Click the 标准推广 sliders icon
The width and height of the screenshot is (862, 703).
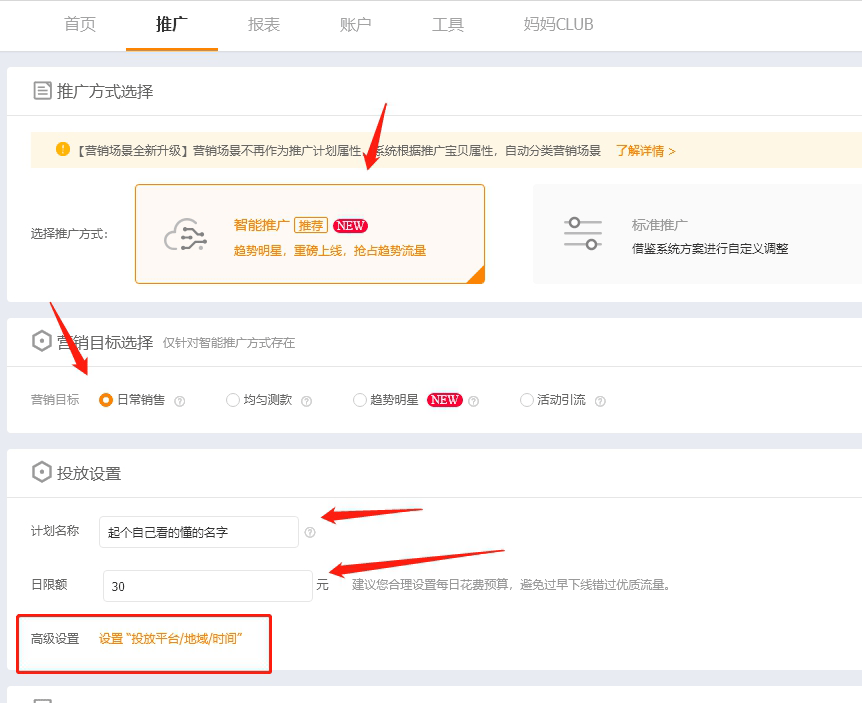pyautogui.click(x=582, y=233)
